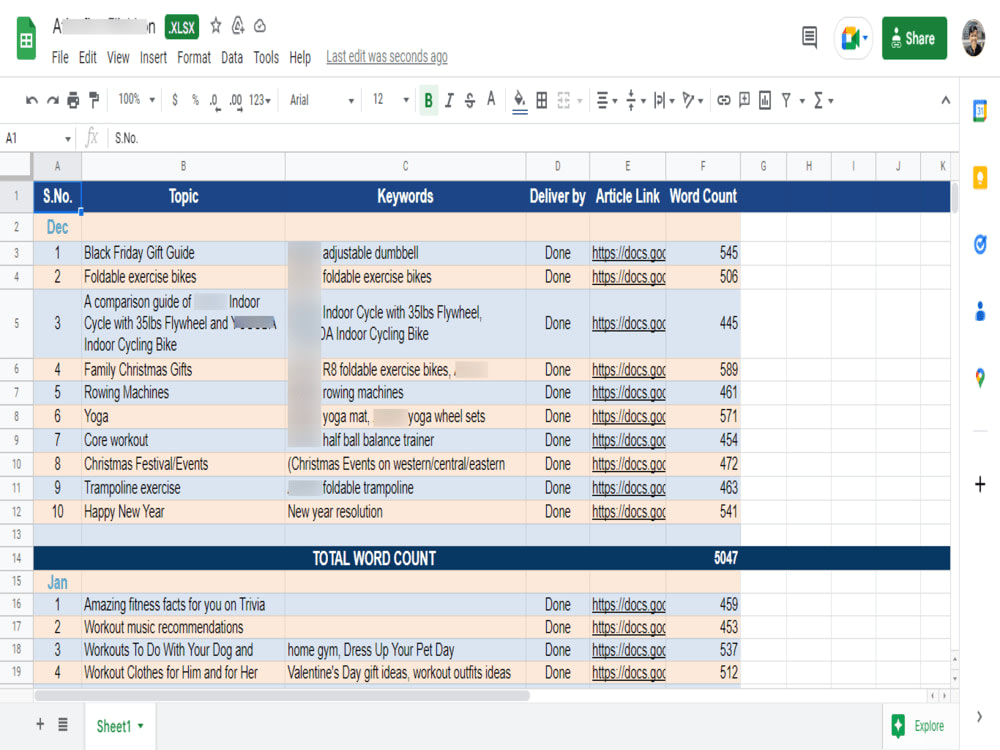Screen dimensions: 1000x750
Task: Open the Tasks side panel icon
Action: click(980, 244)
